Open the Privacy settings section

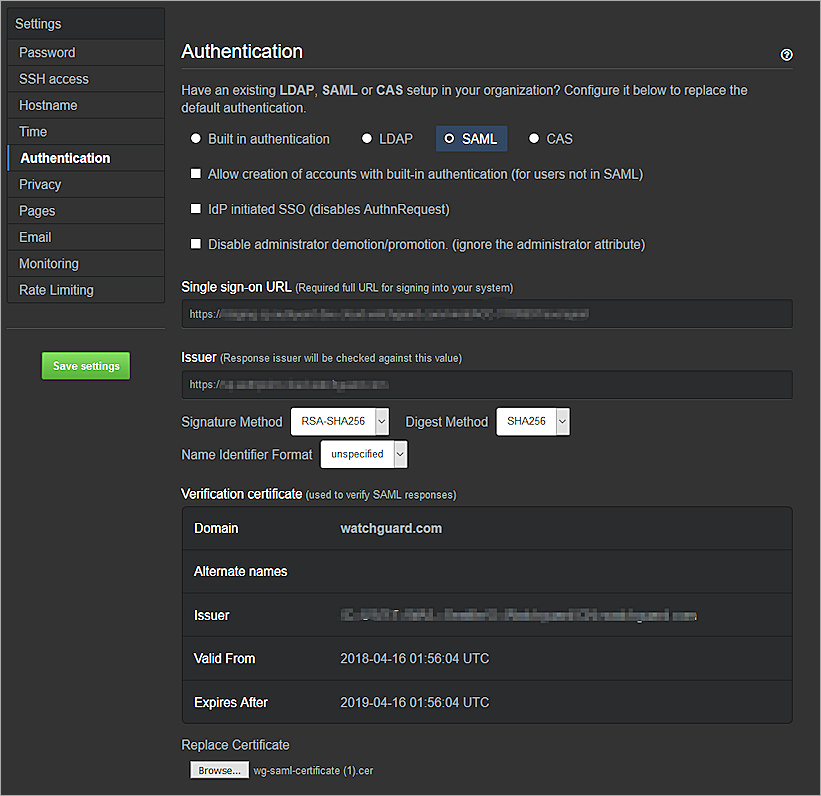pos(40,184)
